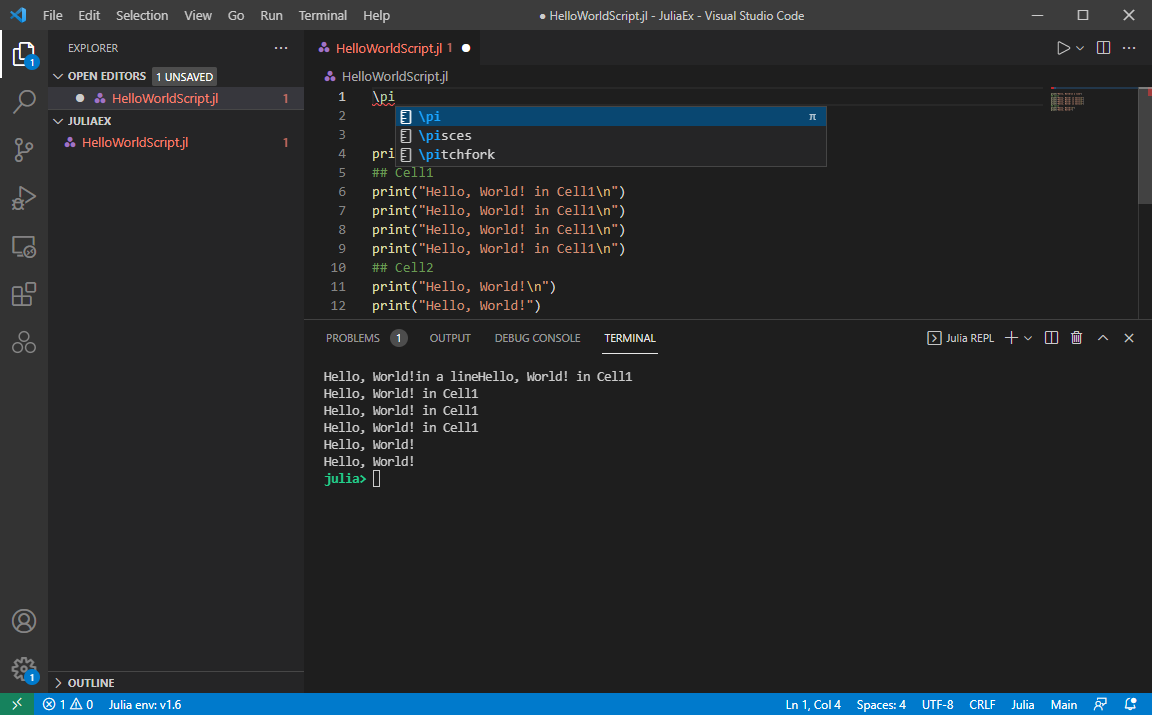
Task: Choose the \pisces suggestion
Action: pyautogui.click(x=611, y=135)
